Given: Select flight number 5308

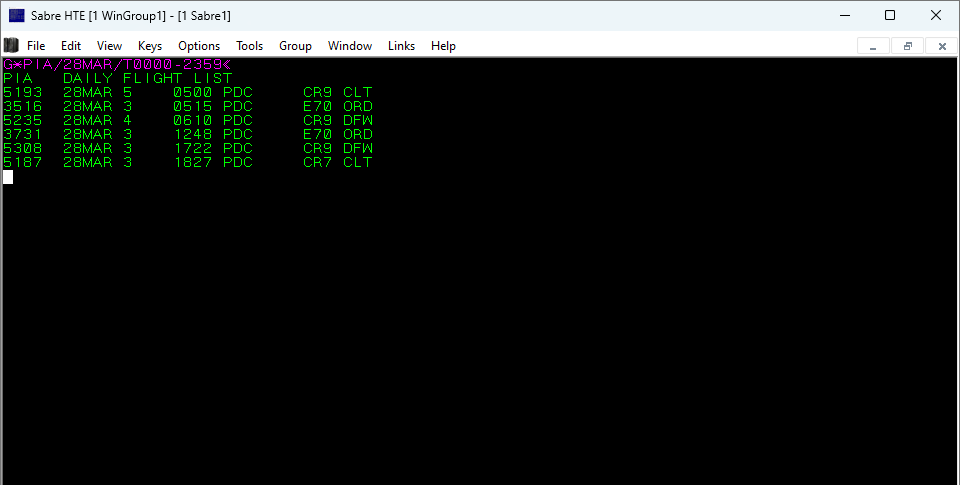Looking at the screenshot, I should pyautogui.click(x=23, y=149).
